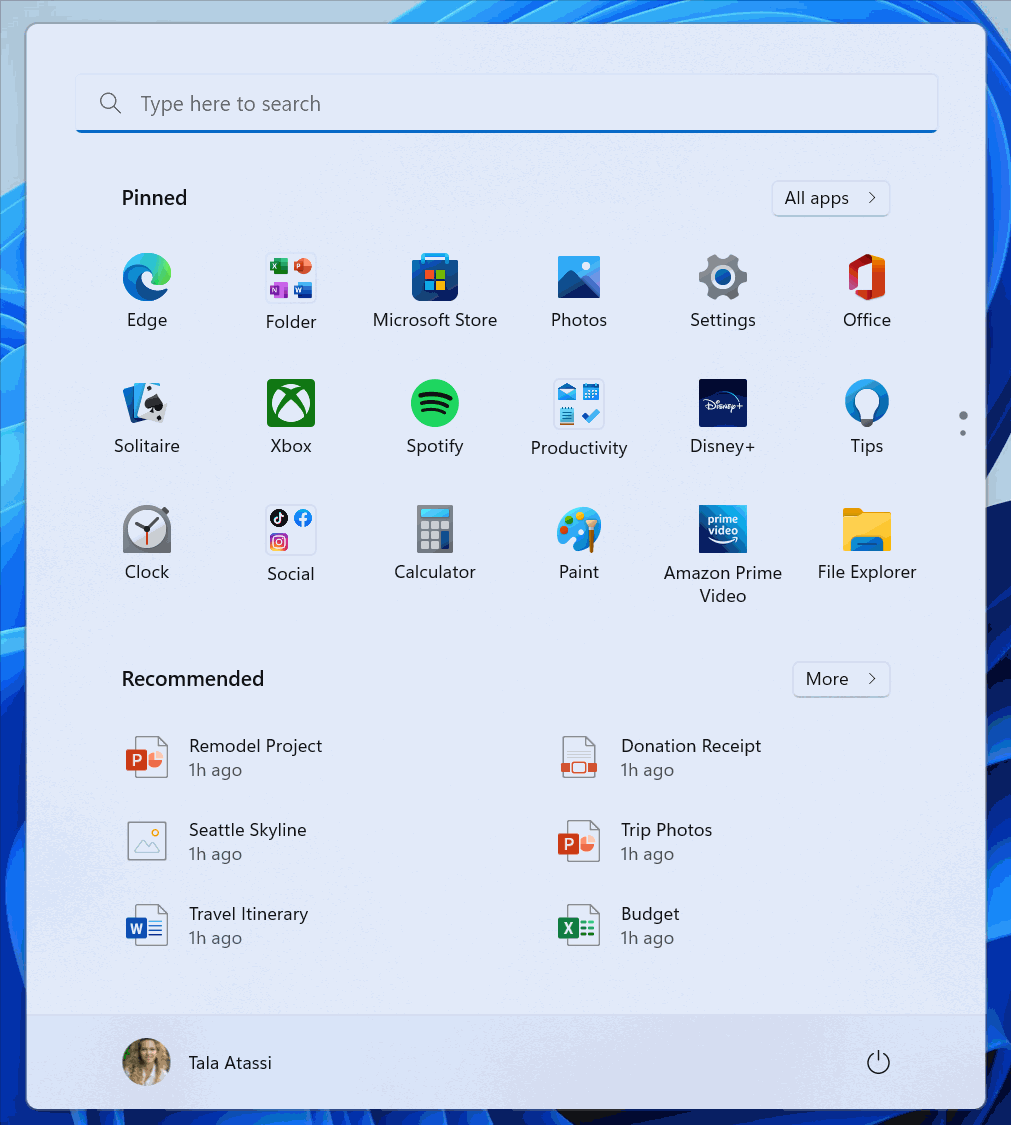
Task: Launch the Office app
Action: (x=866, y=277)
